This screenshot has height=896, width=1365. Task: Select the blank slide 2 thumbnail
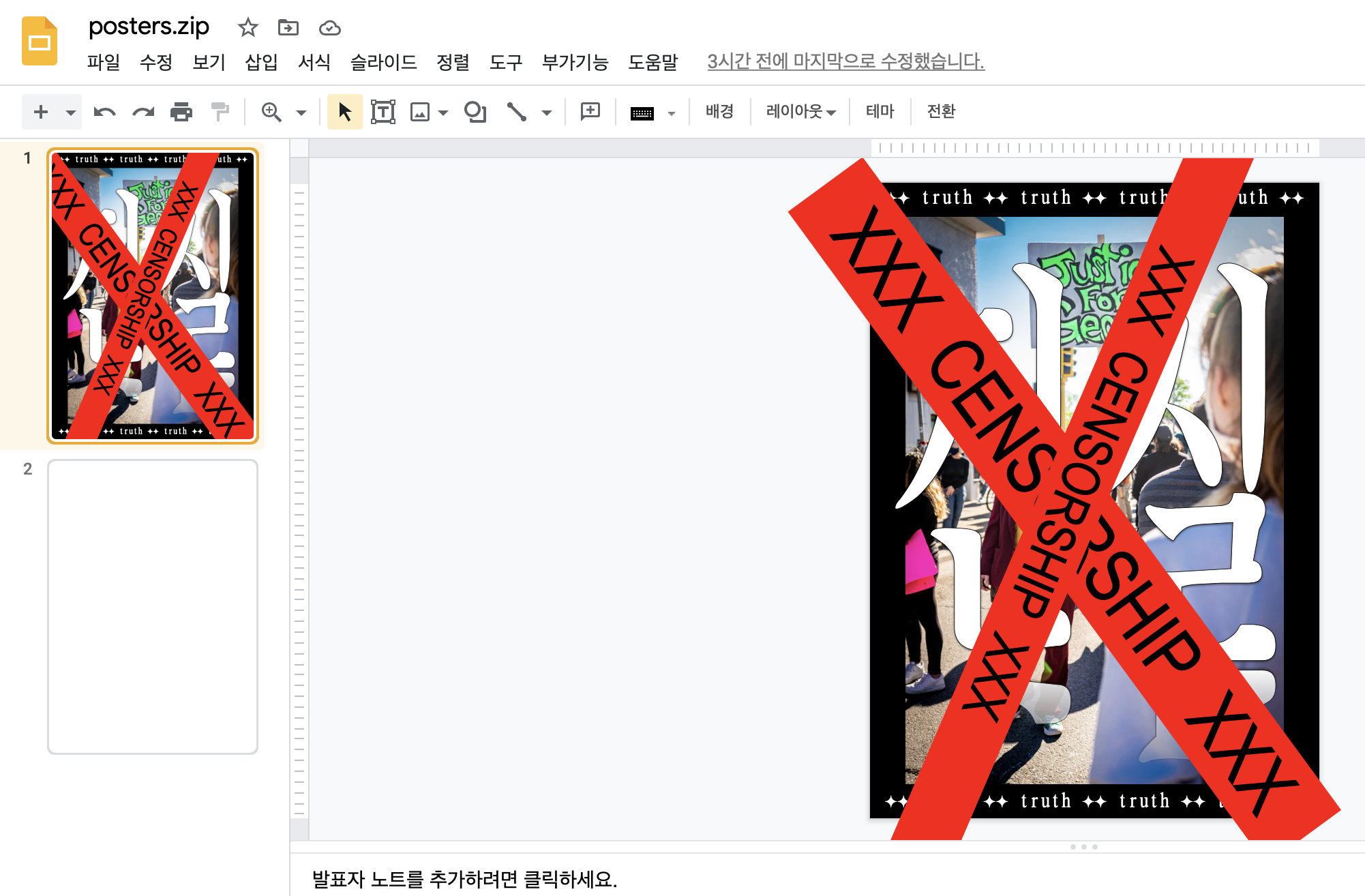pos(153,606)
